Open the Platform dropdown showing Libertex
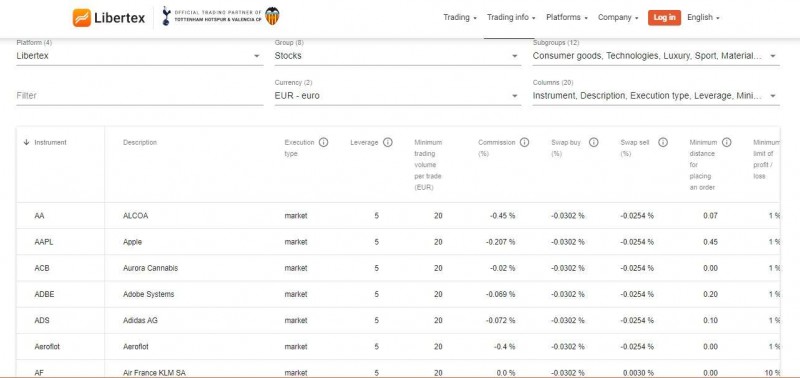The image size is (800, 378). [140, 56]
